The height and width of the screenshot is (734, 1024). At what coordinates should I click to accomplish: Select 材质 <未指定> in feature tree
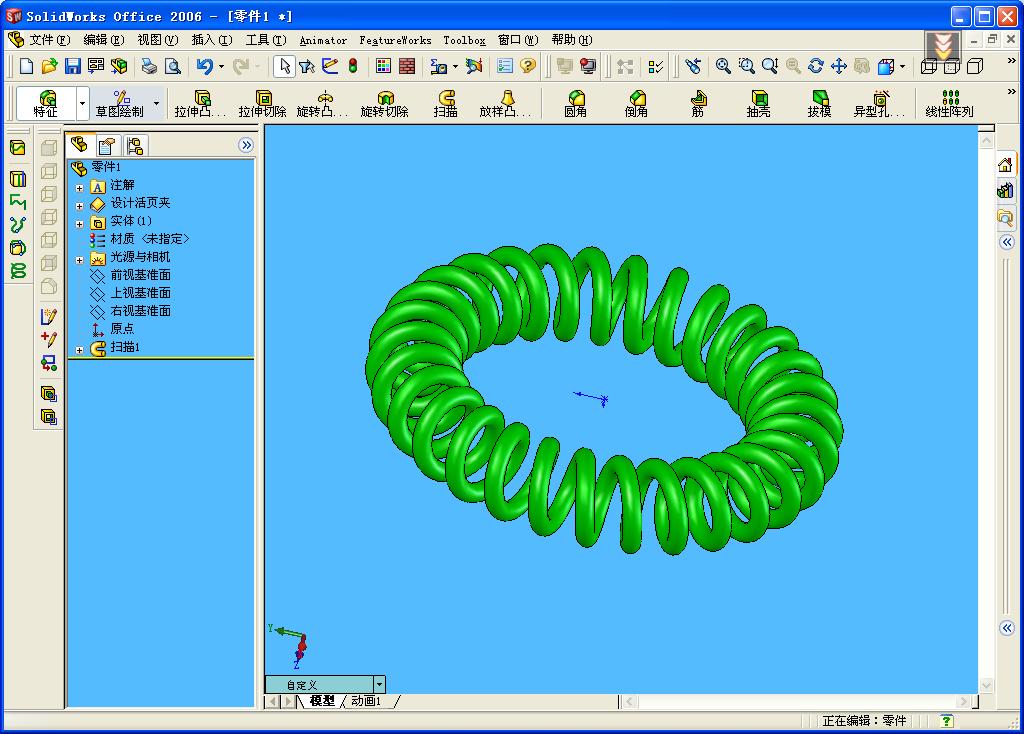point(150,239)
